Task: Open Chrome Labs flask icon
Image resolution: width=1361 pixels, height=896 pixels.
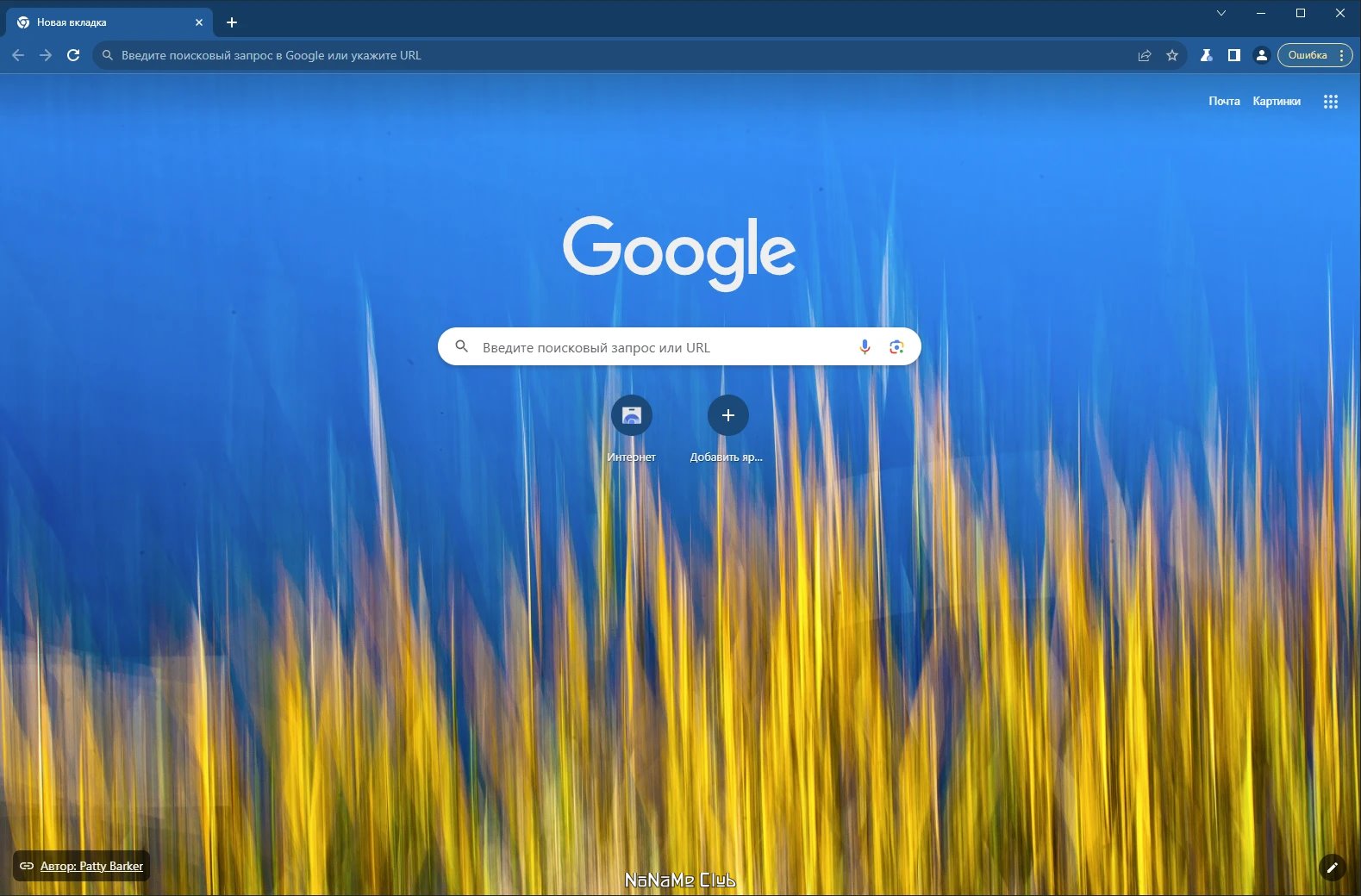Action: [x=1207, y=55]
